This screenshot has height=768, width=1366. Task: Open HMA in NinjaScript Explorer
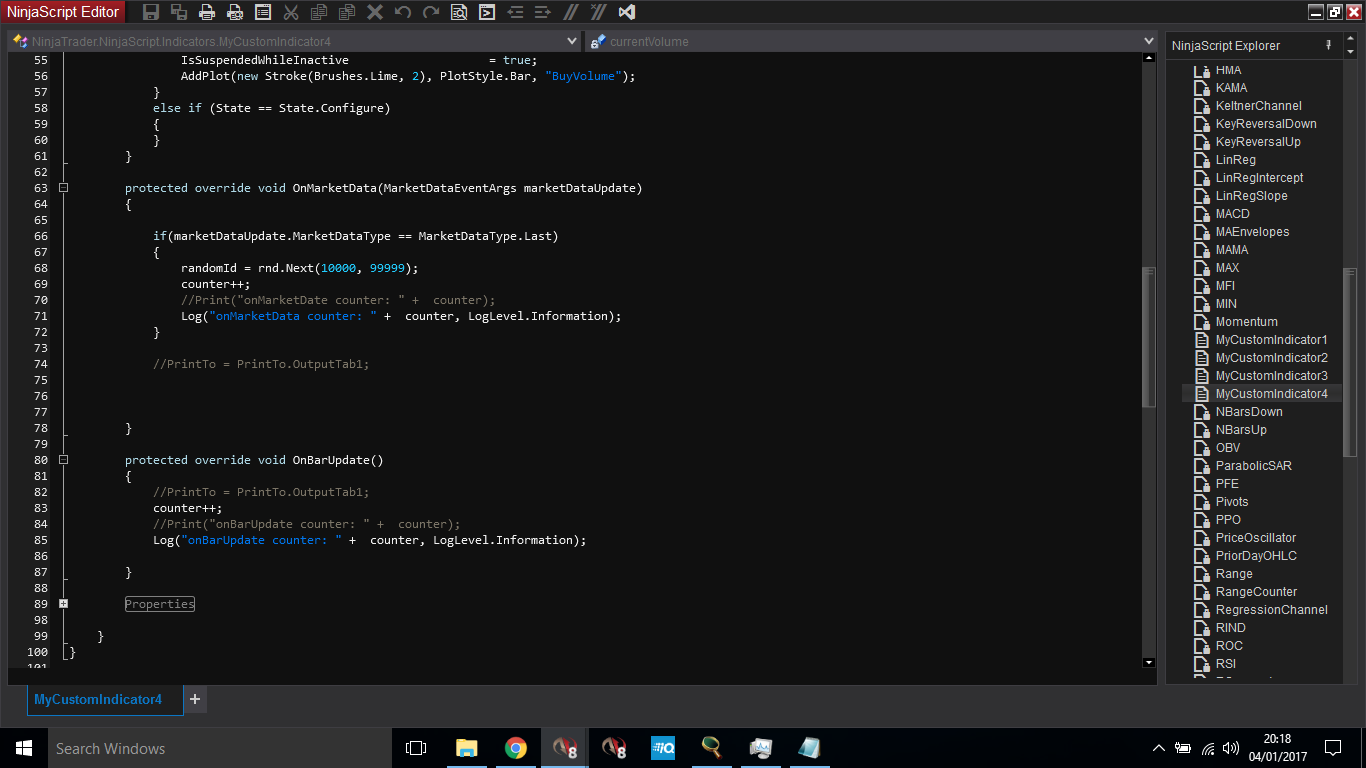1228,70
